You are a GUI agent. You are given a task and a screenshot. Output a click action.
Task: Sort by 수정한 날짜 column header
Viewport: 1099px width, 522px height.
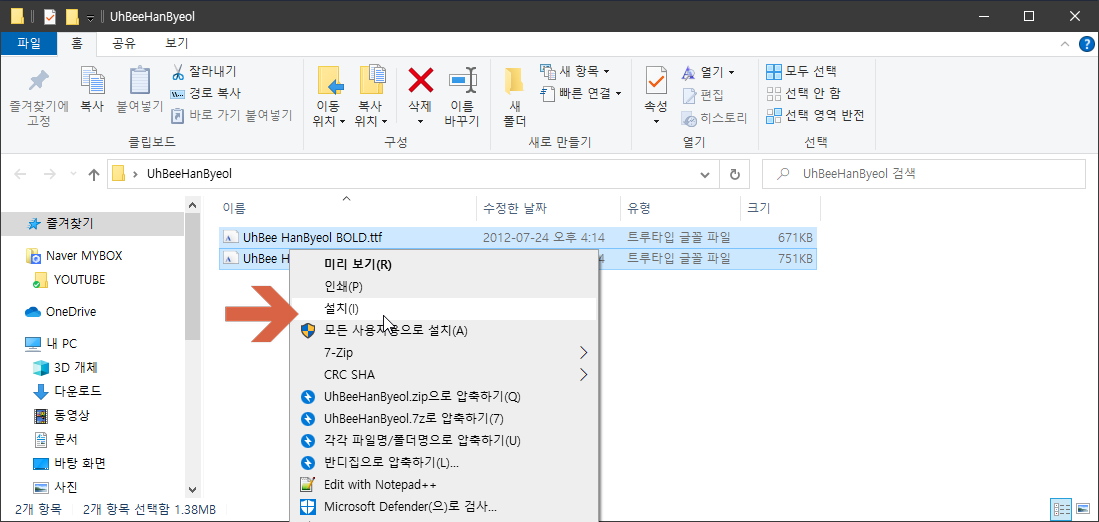point(547,208)
